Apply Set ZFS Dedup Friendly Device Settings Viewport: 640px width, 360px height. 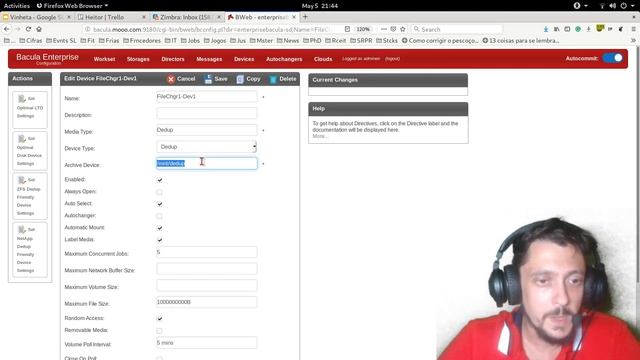[x=30, y=196]
